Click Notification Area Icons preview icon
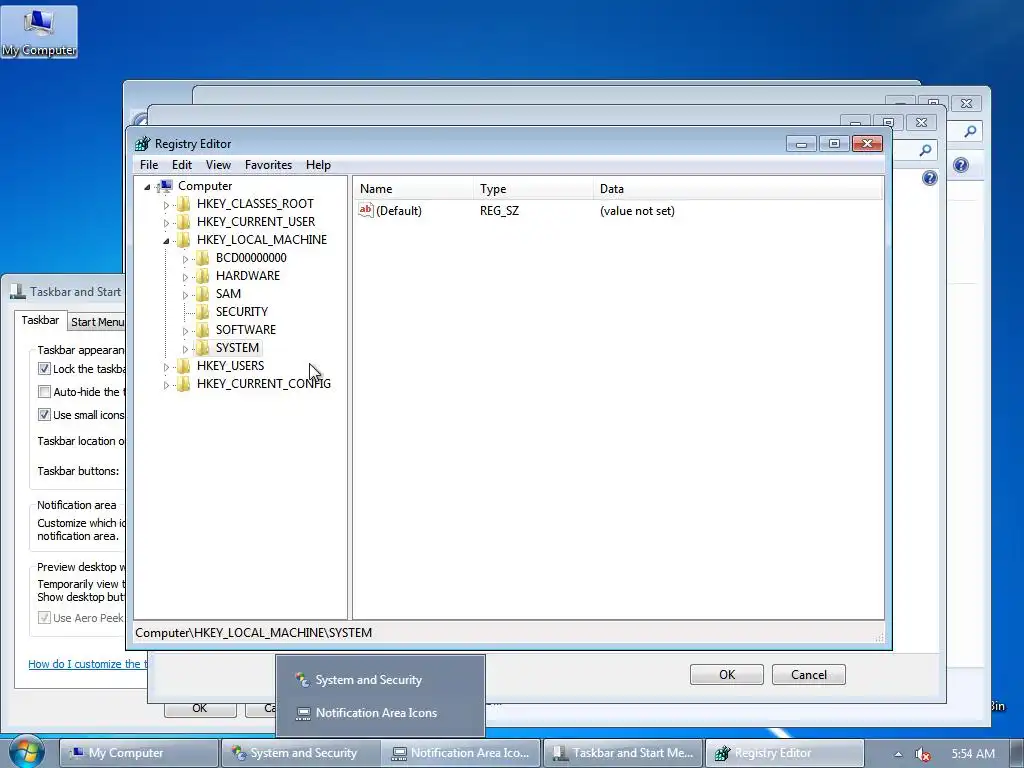Screen dimensions: 1024x768 coord(302,713)
